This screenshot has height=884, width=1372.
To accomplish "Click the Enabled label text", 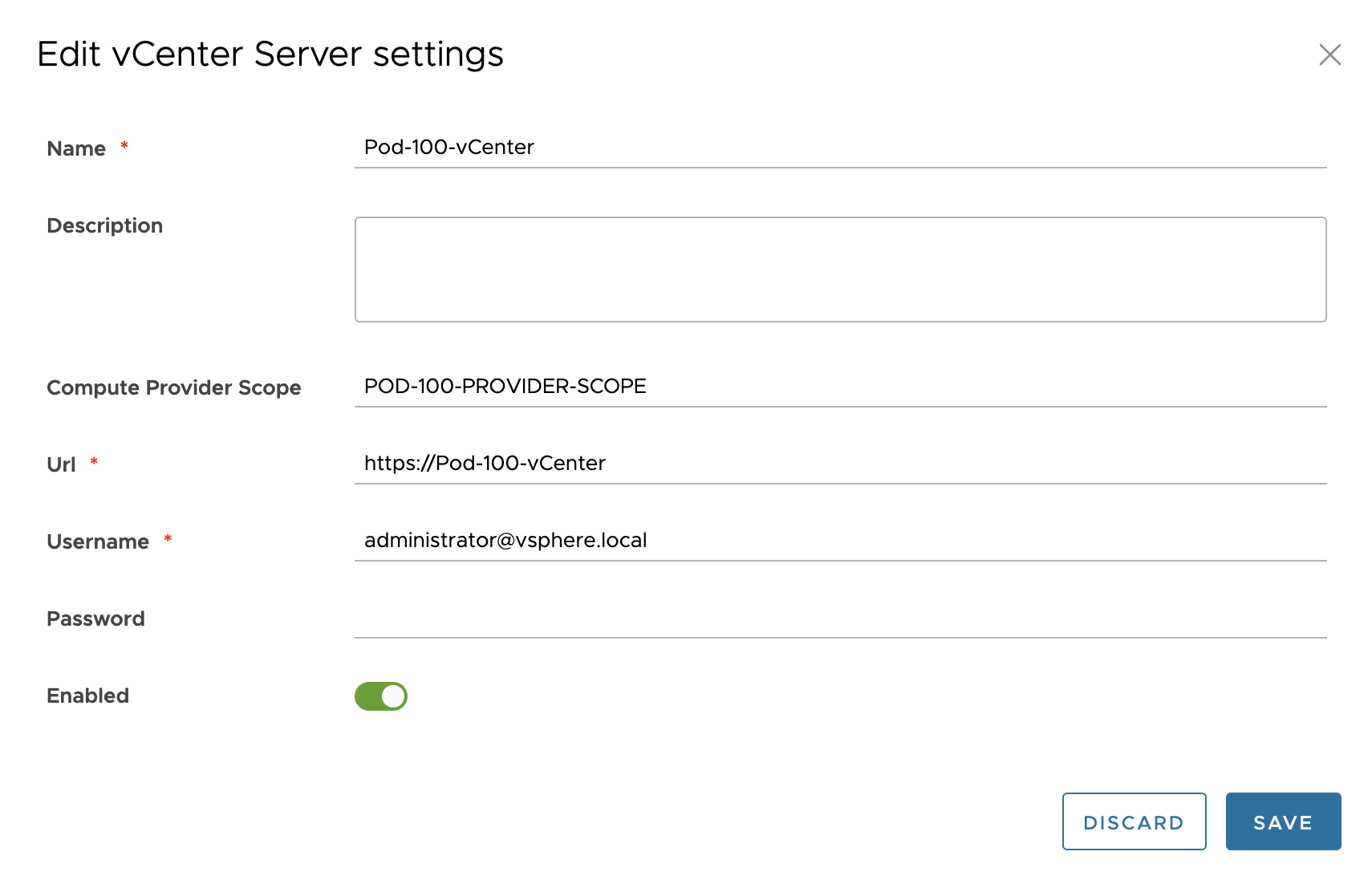I will pos(87,696).
